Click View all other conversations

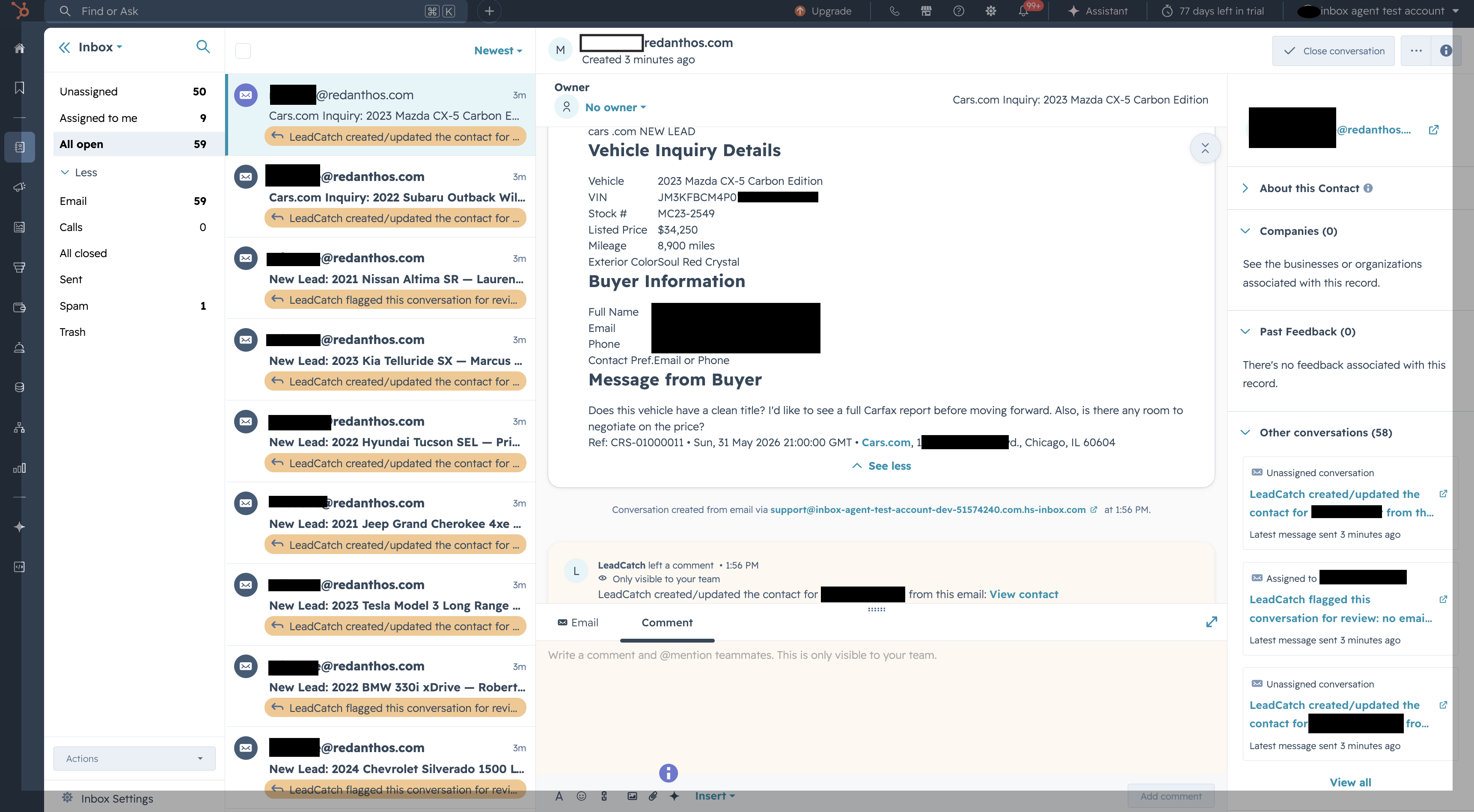click(1350, 782)
